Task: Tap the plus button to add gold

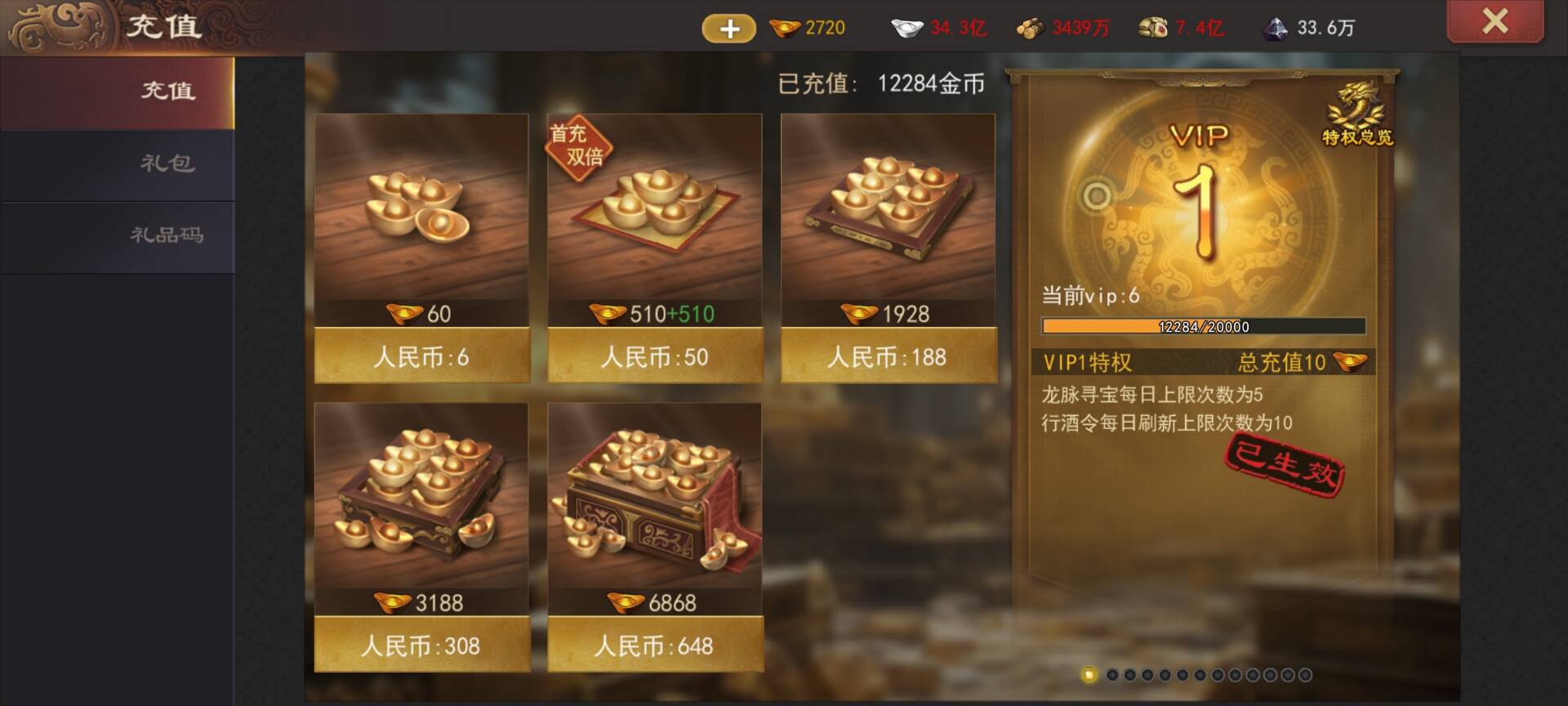Action: (x=728, y=29)
